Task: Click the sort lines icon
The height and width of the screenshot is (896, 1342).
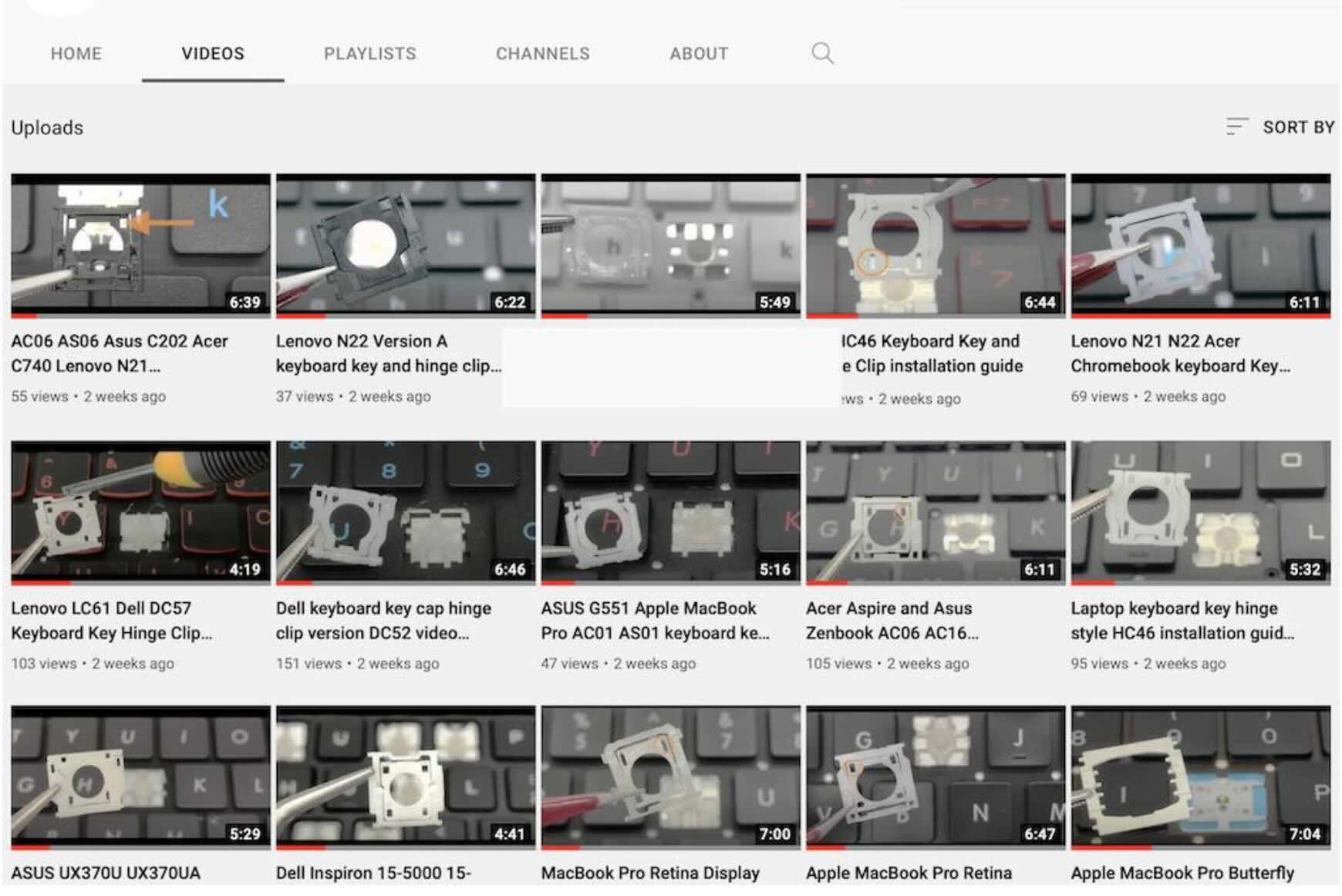Action: [x=1236, y=126]
